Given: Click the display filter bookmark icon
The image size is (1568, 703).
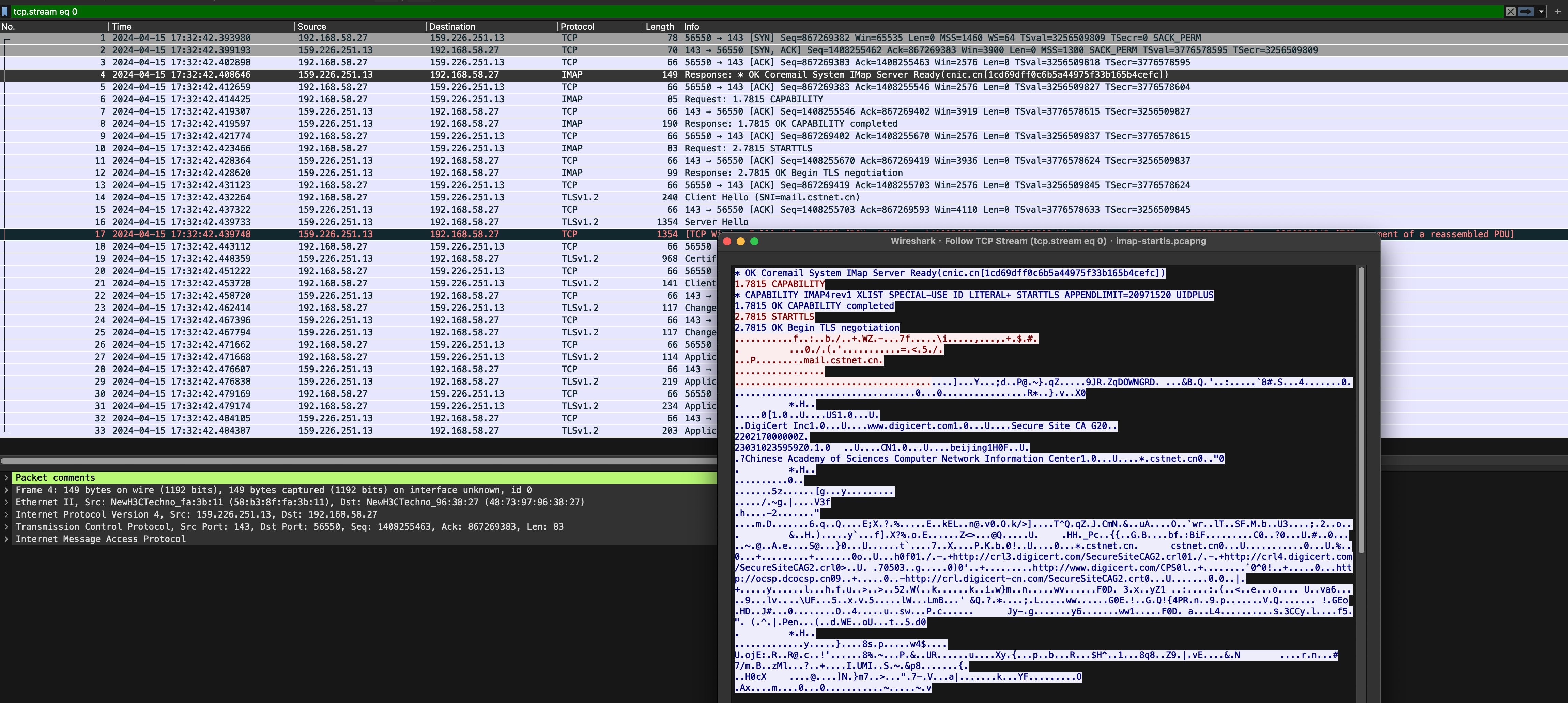Looking at the screenshot, I should (x=5, y=12).
